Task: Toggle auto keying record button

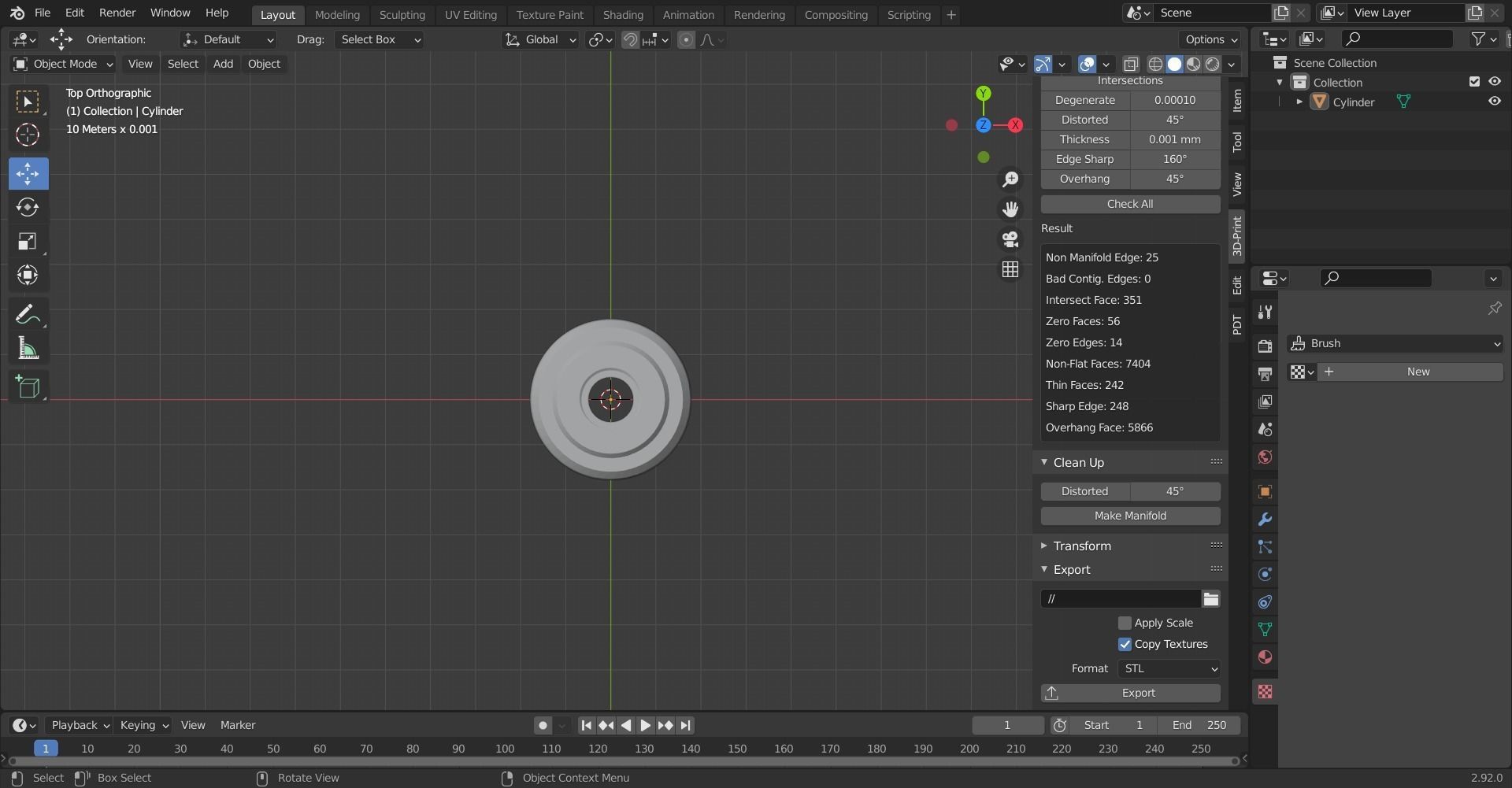Action: 543,725
